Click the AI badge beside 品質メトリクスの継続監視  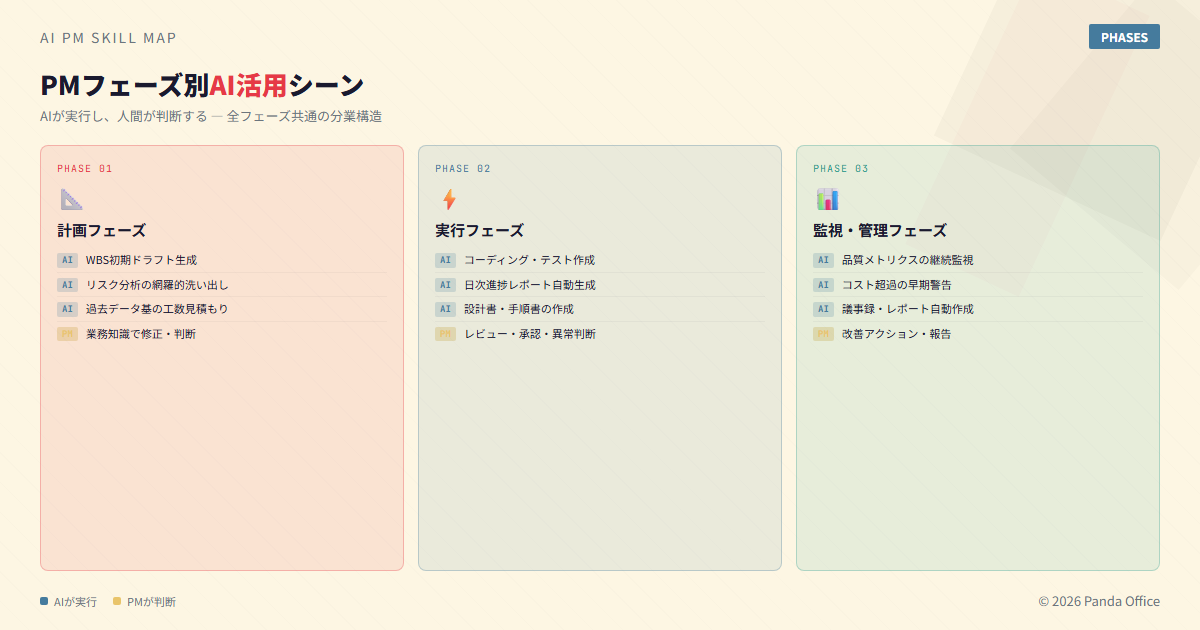[823, 260]
